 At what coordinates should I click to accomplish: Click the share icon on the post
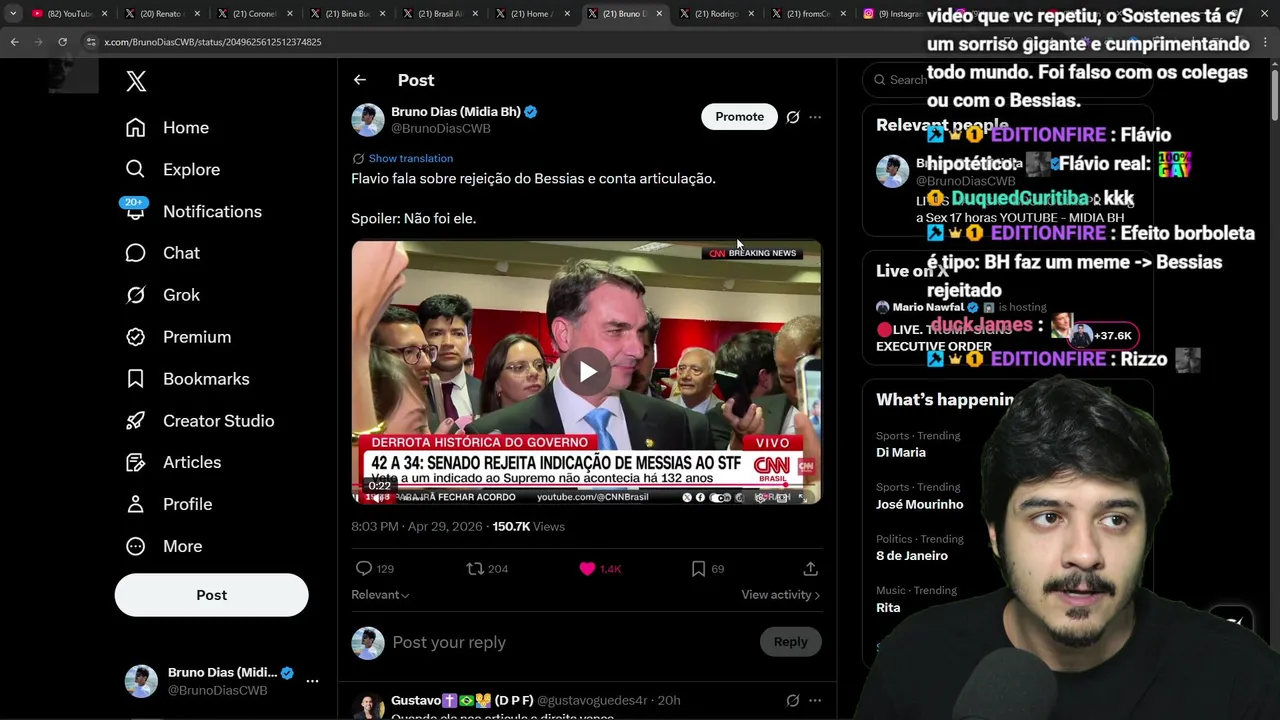coord(810,569)
